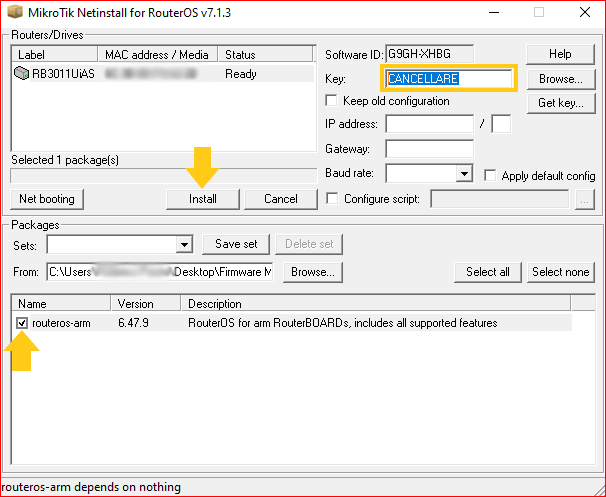
Task: Open configure script file picker ellipsis button
Action: [584, 199]
